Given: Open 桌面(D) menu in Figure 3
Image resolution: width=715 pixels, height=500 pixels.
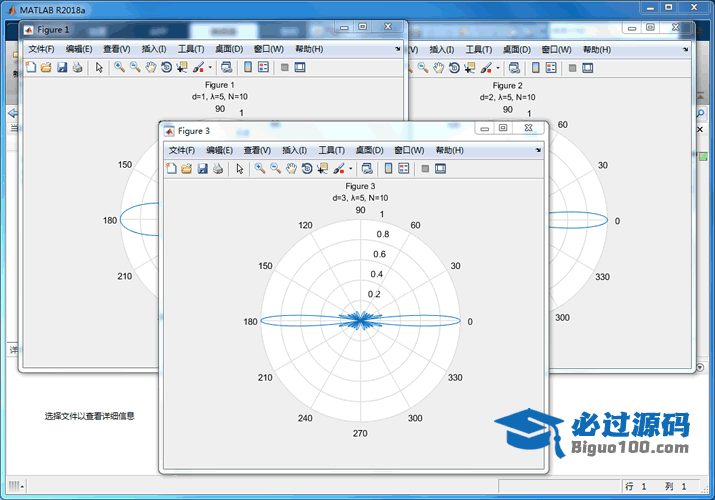Looking at the screenshot, I should point(369,150).
